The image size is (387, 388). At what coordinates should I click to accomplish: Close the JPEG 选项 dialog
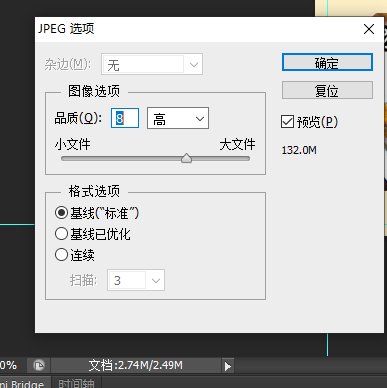(369, 29)
